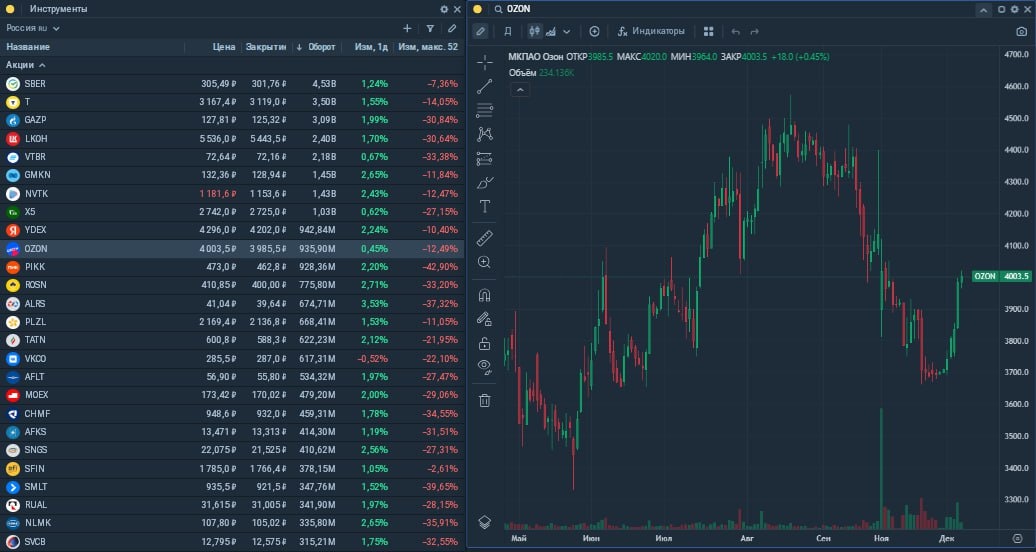Screen dimensions: 1036x552
Task: Hide all drawings with eye icon
Action: (x=484, y=368)
